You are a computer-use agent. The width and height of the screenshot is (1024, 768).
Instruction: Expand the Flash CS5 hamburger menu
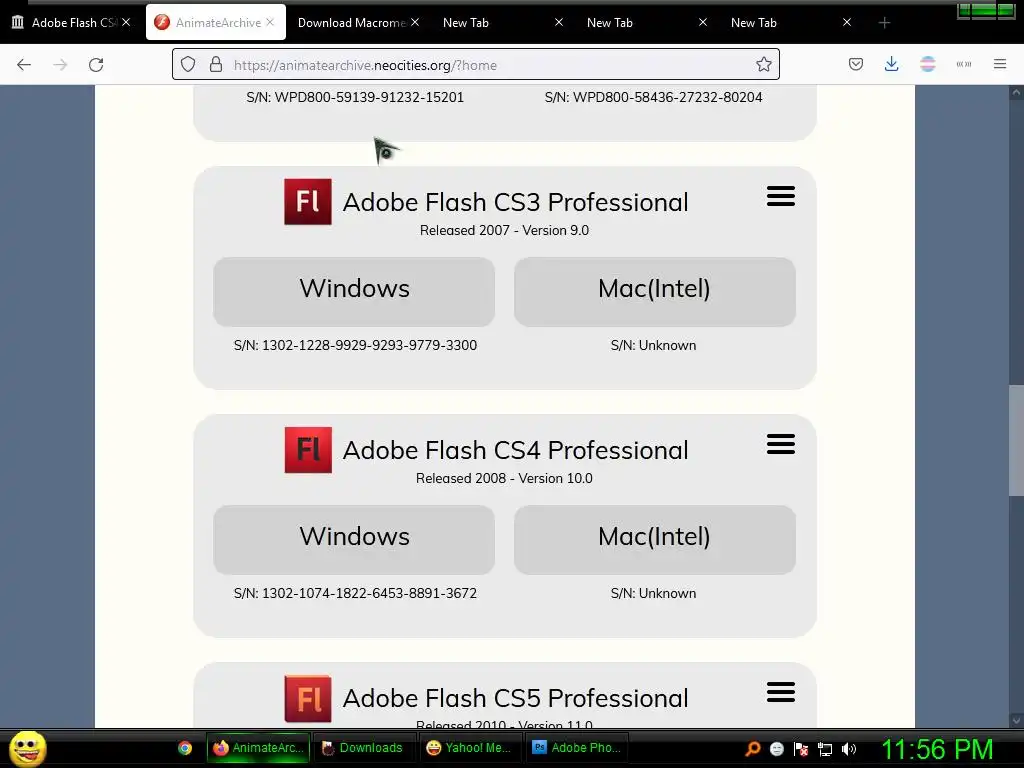tap(780, 692)
